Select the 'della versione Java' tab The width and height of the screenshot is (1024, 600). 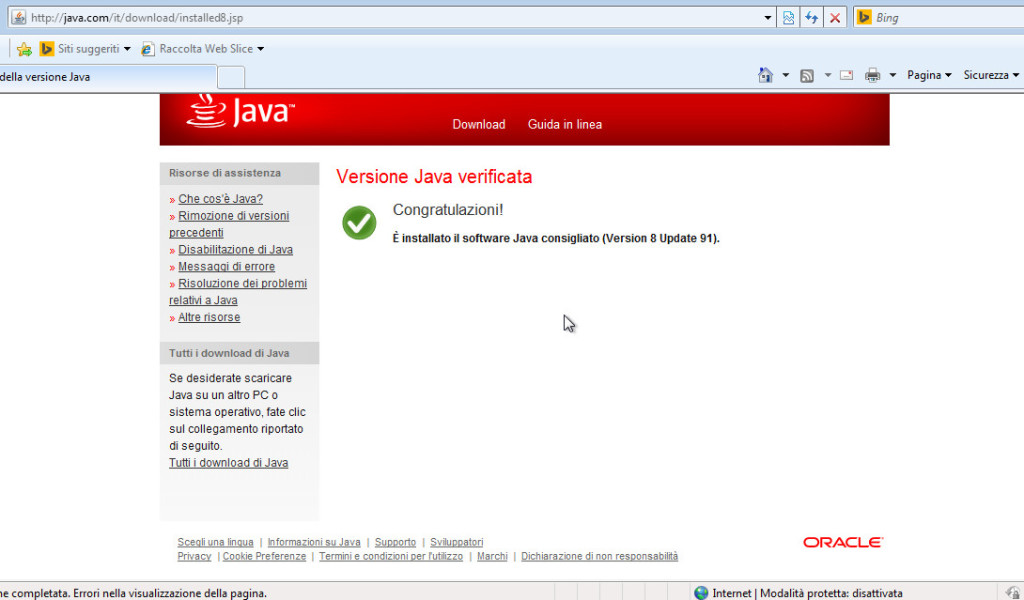click(108, 77)
